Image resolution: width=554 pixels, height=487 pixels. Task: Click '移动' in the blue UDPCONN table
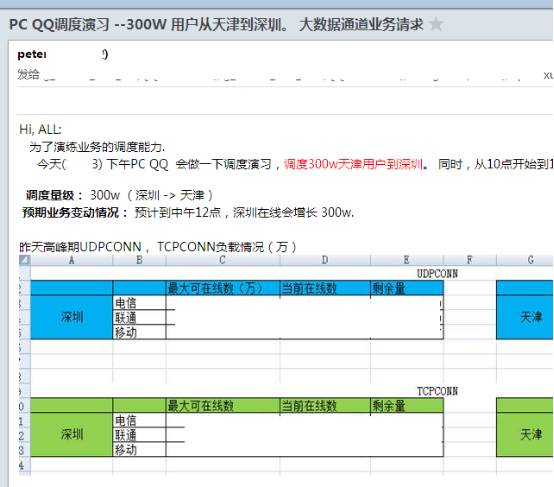(139, 332)
